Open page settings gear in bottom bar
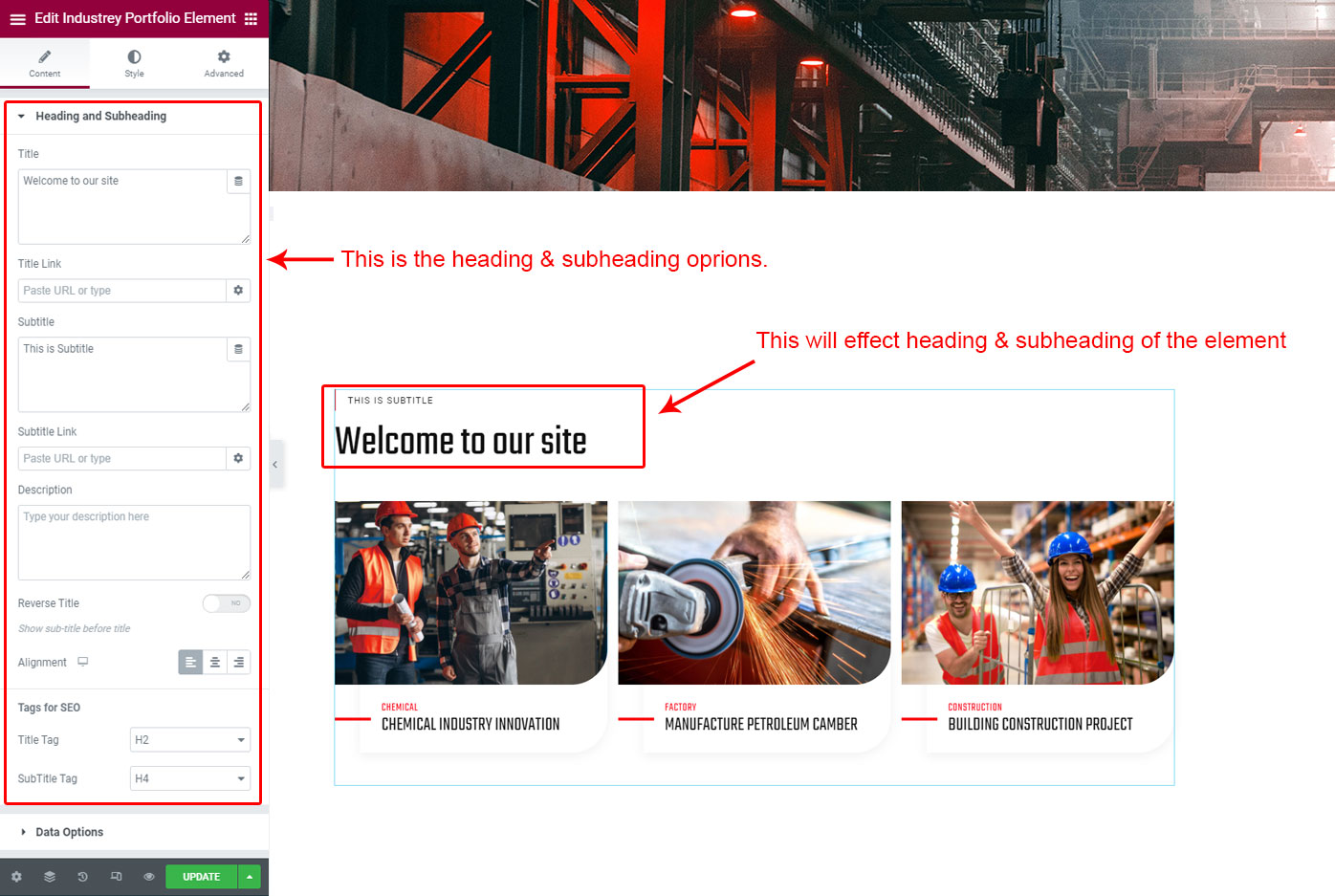 [x=16, y=877]
